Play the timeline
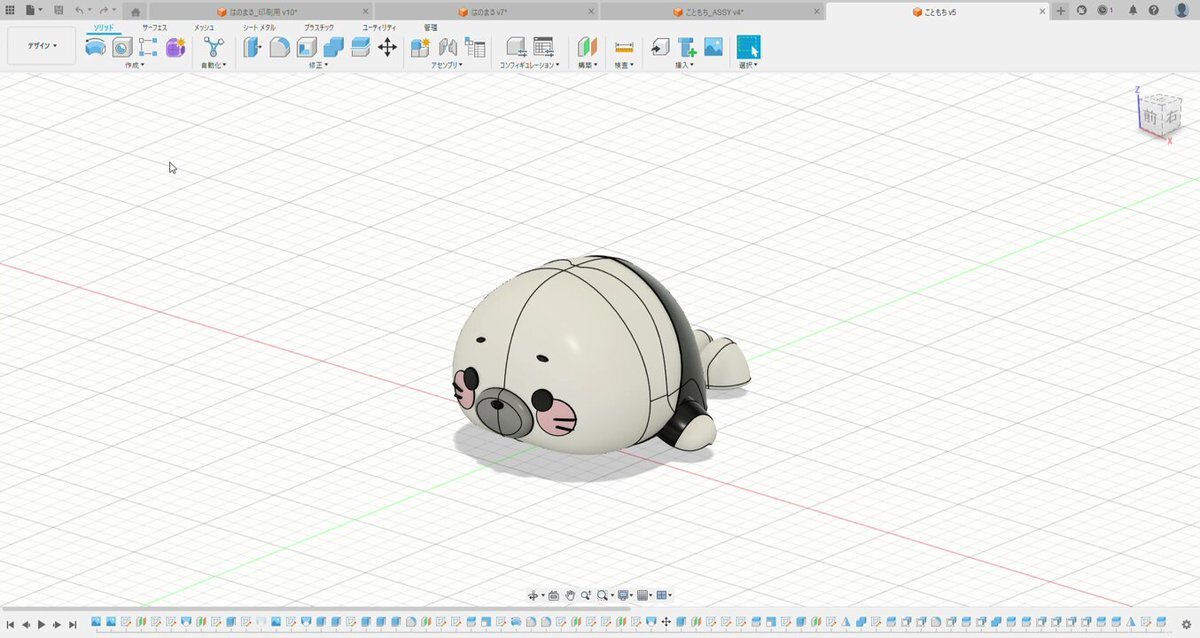The image size is (1200, 638). 41,624
